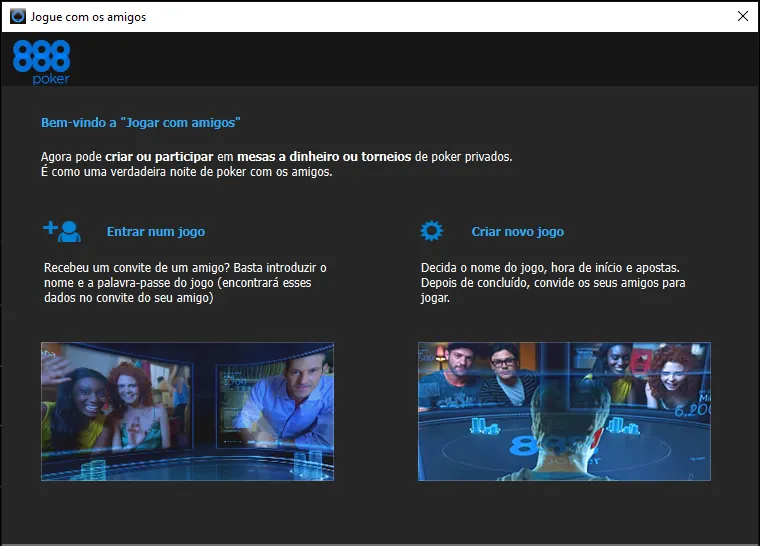This screenshot has height=546, width=760.
Task: Click the 'Decida o nome do jogo' description
Action: (x=553, y=283)
